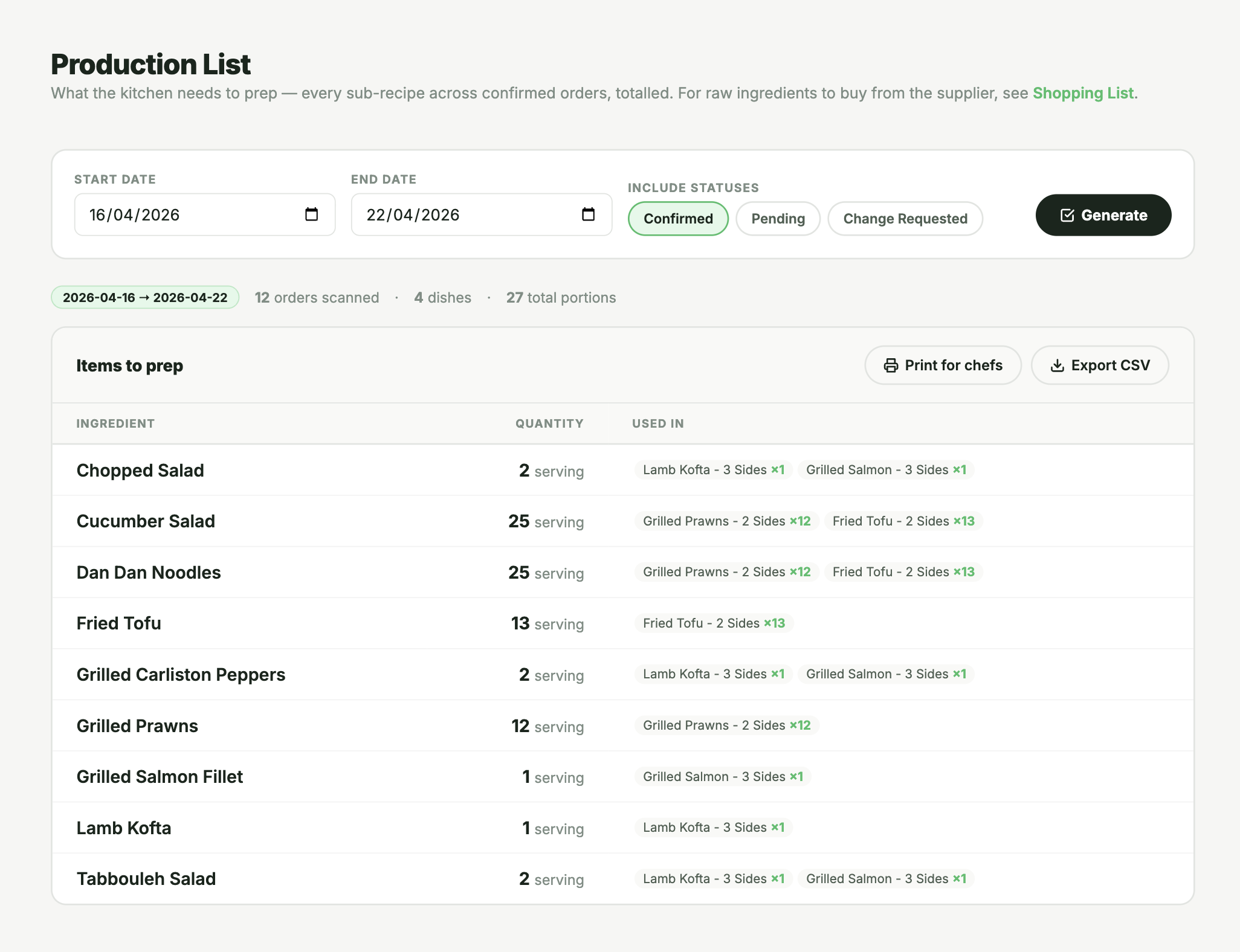Click the printer icon in Print for chefs
This screenshot has height=952, width=1240.
tap(891, 365)
